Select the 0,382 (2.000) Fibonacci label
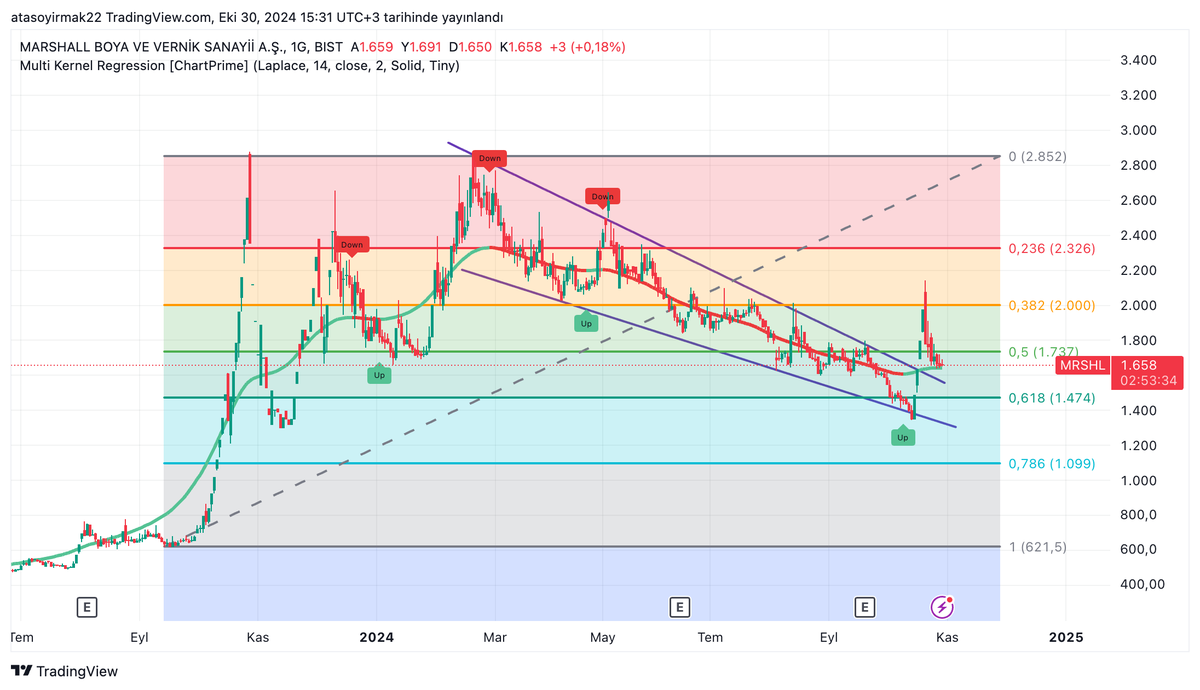Screen dimensions: 1200x690 pos(1051,305)
